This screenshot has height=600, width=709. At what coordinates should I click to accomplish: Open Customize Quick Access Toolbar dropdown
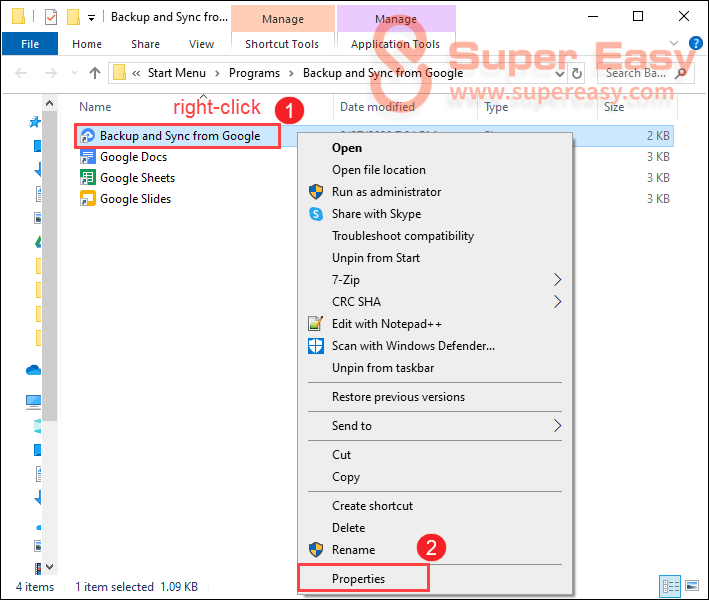click(x=91, y=18)
